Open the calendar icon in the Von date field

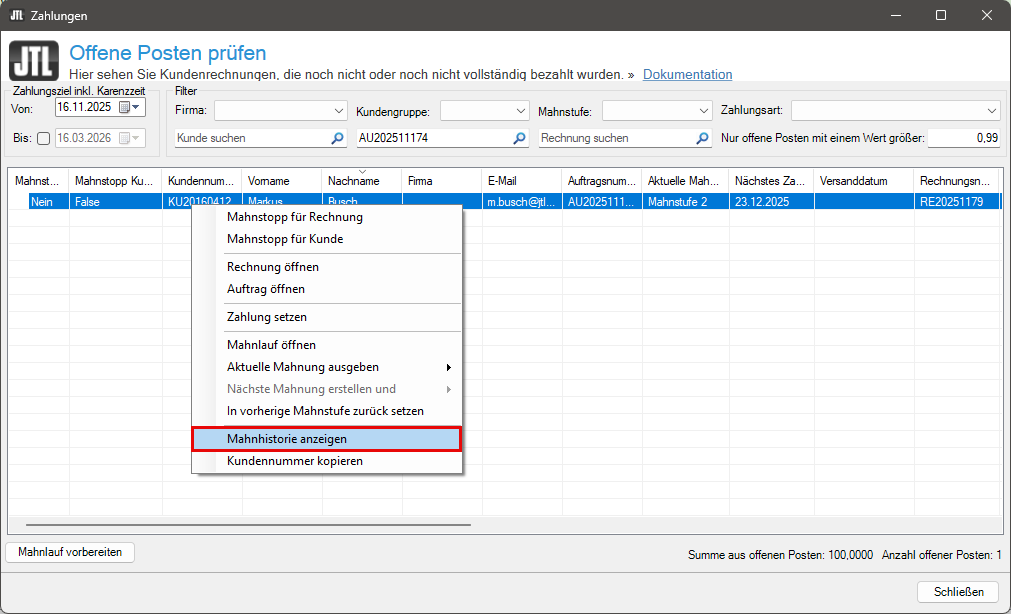click(x=125, y=107)
